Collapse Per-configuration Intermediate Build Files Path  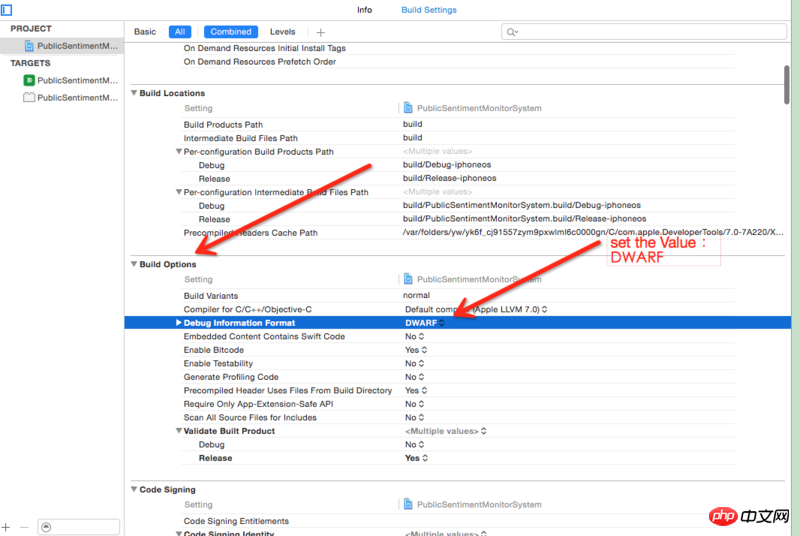[x=179, y=192]
